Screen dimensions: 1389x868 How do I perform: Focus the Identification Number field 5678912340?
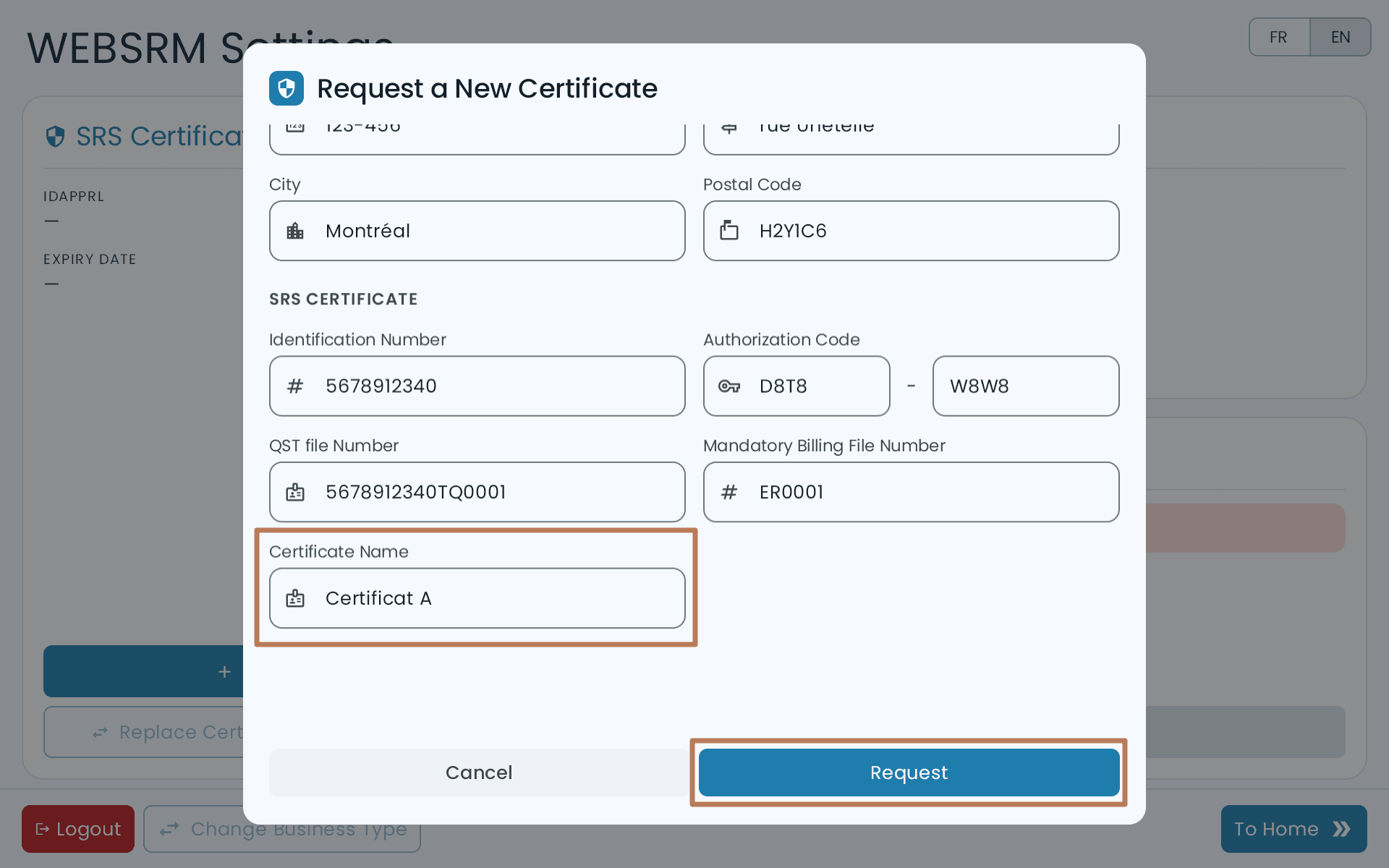click(477, 386)
